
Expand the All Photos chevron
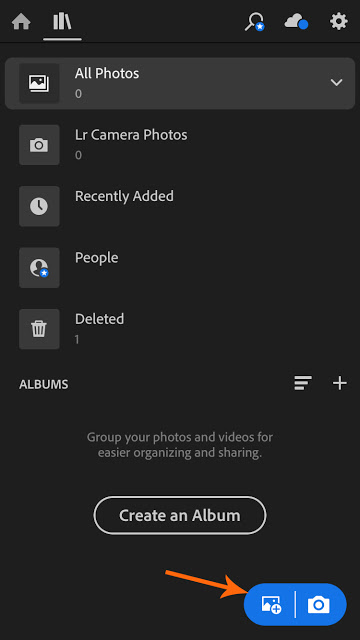[336, 82]
